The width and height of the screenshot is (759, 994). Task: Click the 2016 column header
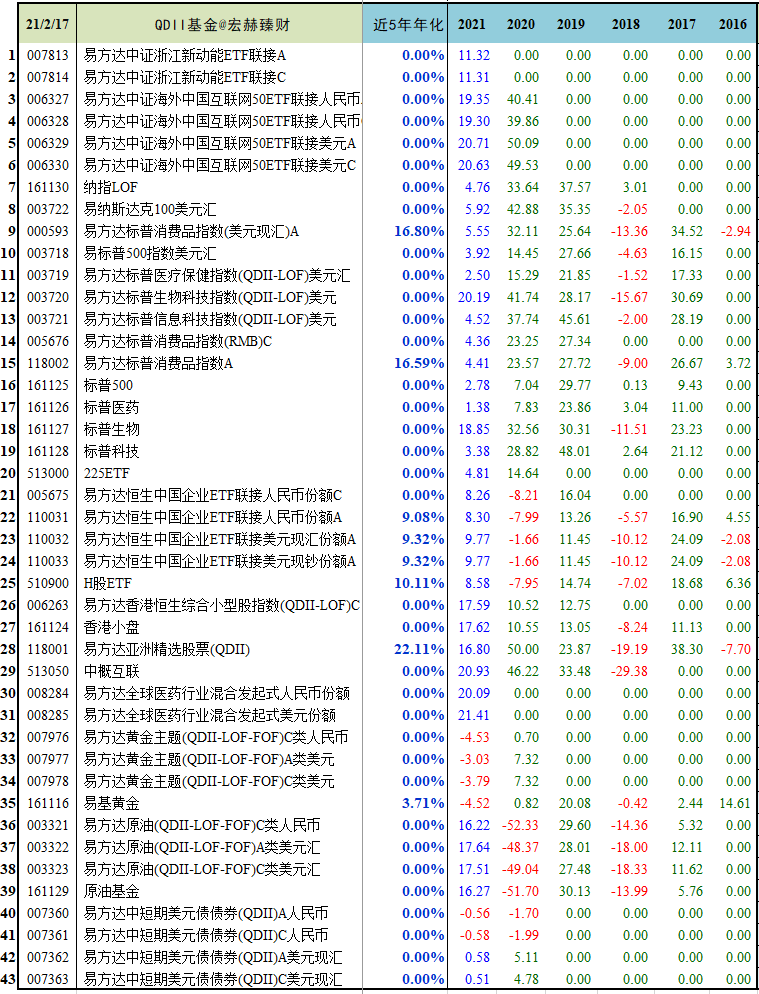[733, 25]
